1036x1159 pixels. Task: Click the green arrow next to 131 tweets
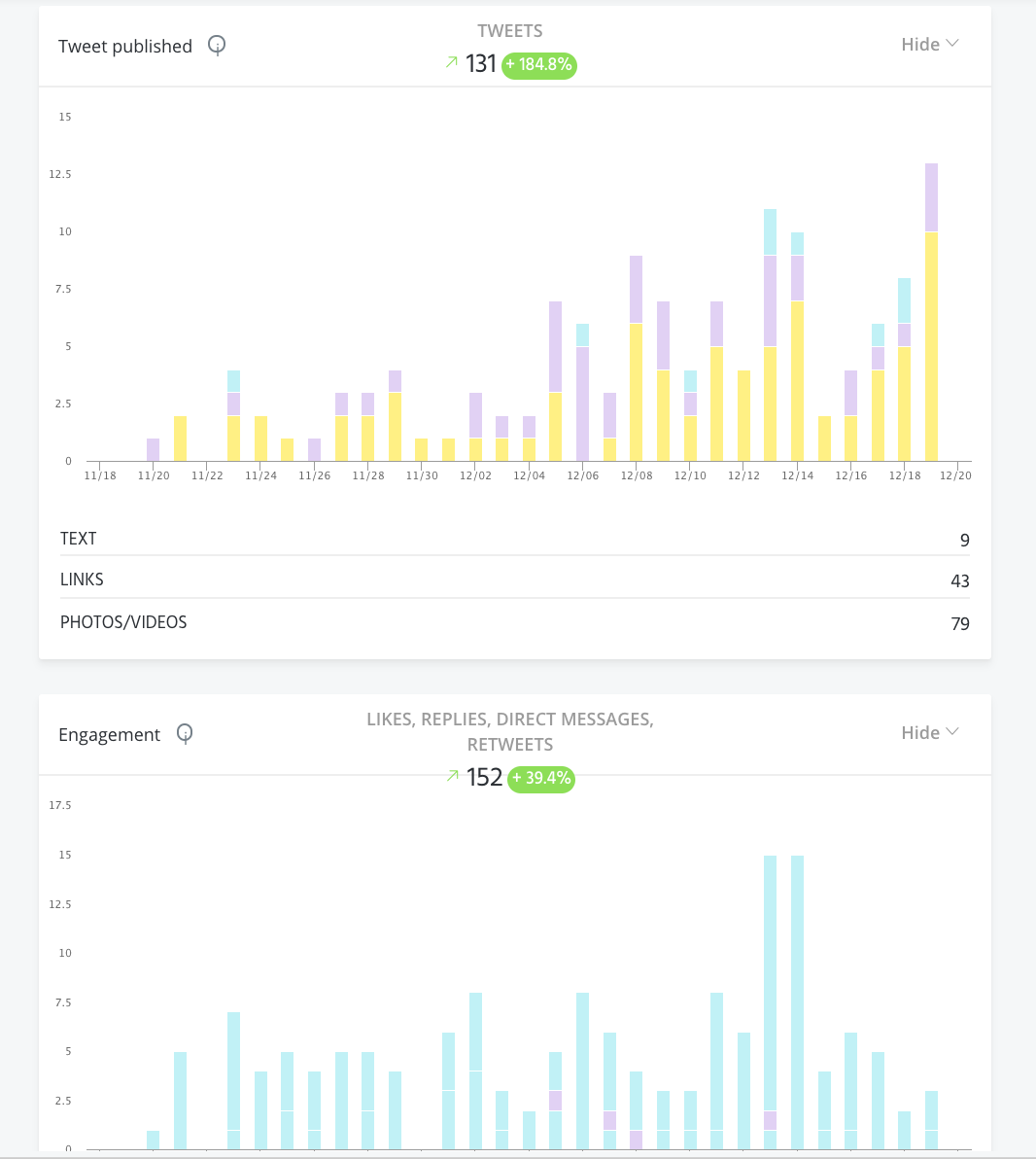coord(452,63)
